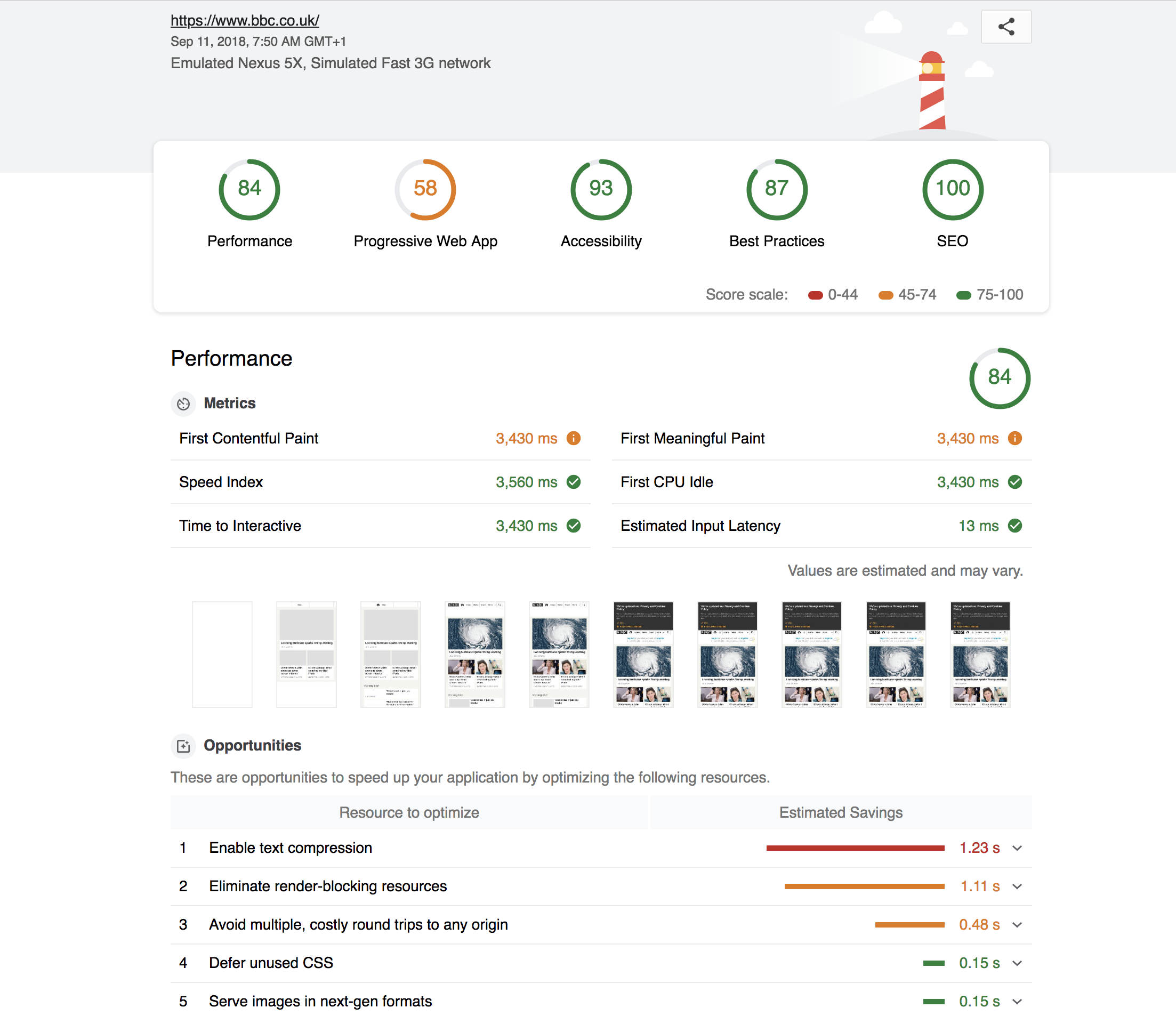The width and height of the screenshot is (1176, 1016).
Task: Jump to Progressive Web App score gauge
Action: [x=425, y=190]
